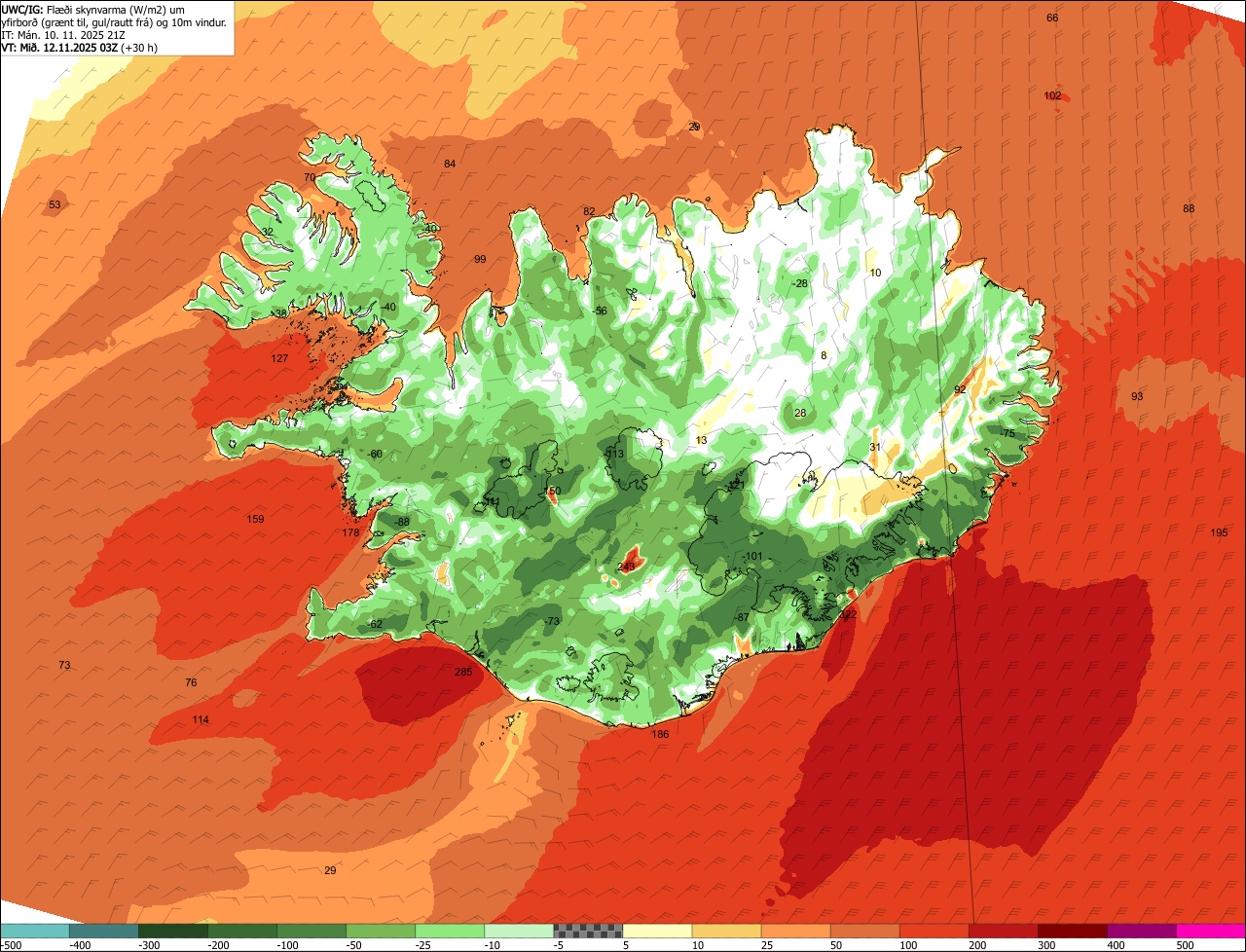The image size is (1246, 952).
Task: Click the map value '122' on the southeast coast
Action: tap(849, 614)
